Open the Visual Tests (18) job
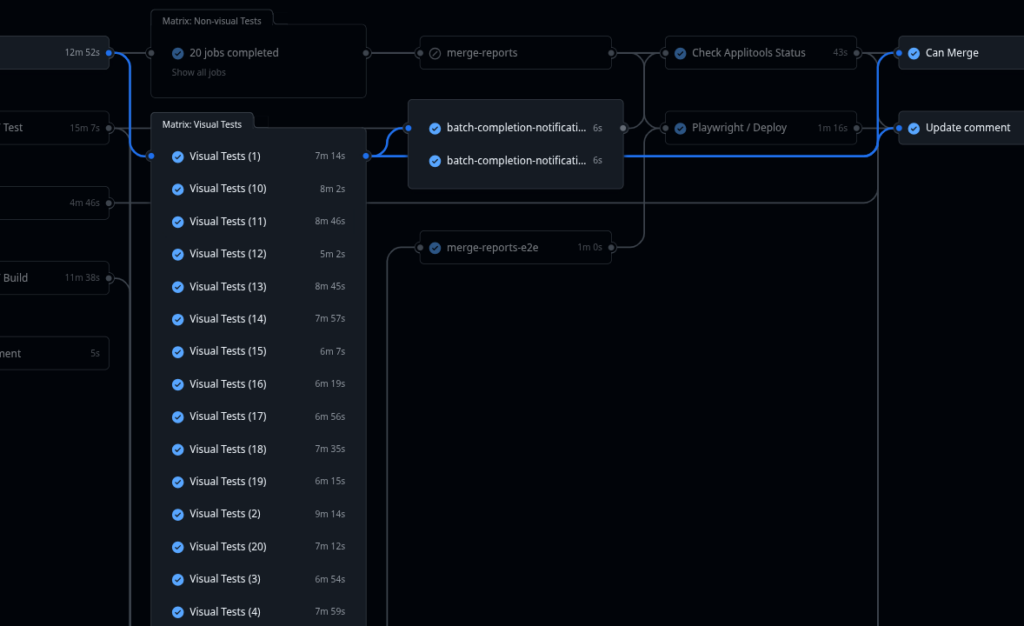The image size is (1024, 626). tap(259, 449)
